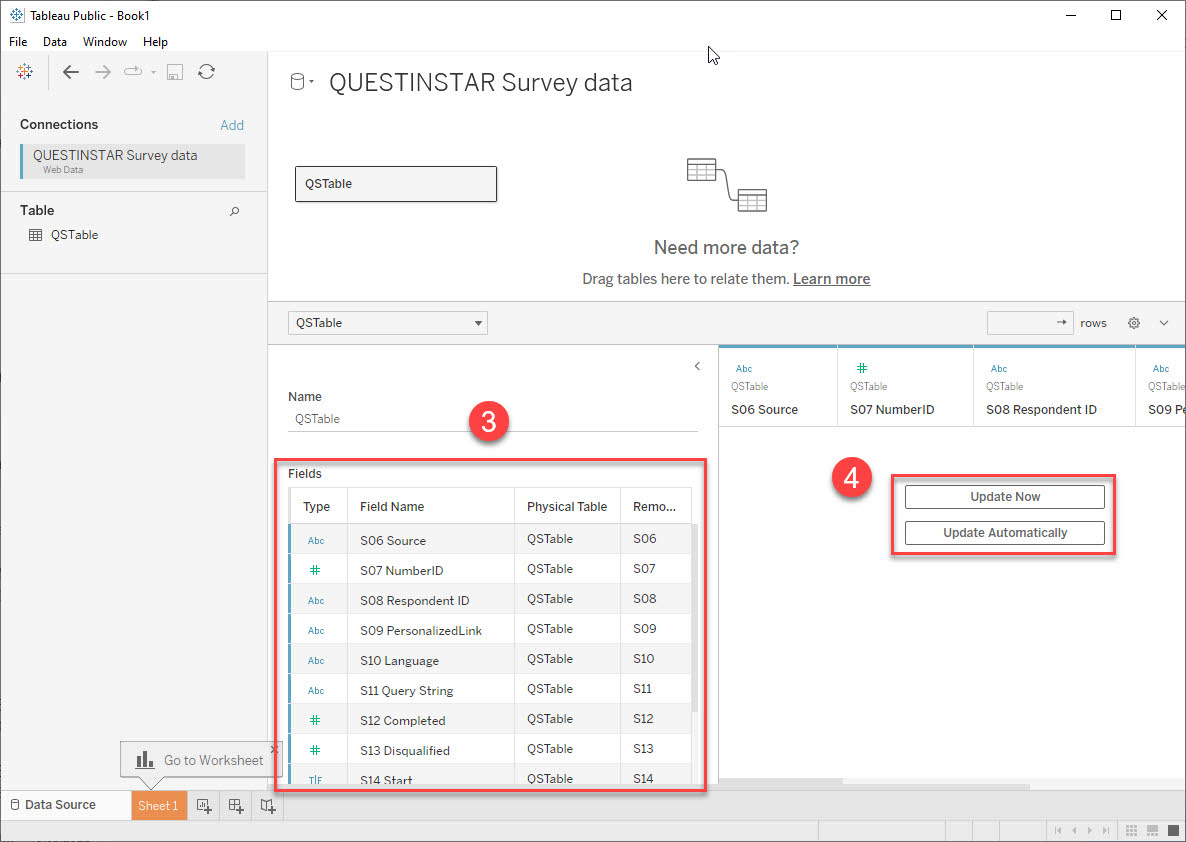This screenshot has height=842, width=1186.
Task: Click the Remote Field Name column header
Action: point(655,507)
